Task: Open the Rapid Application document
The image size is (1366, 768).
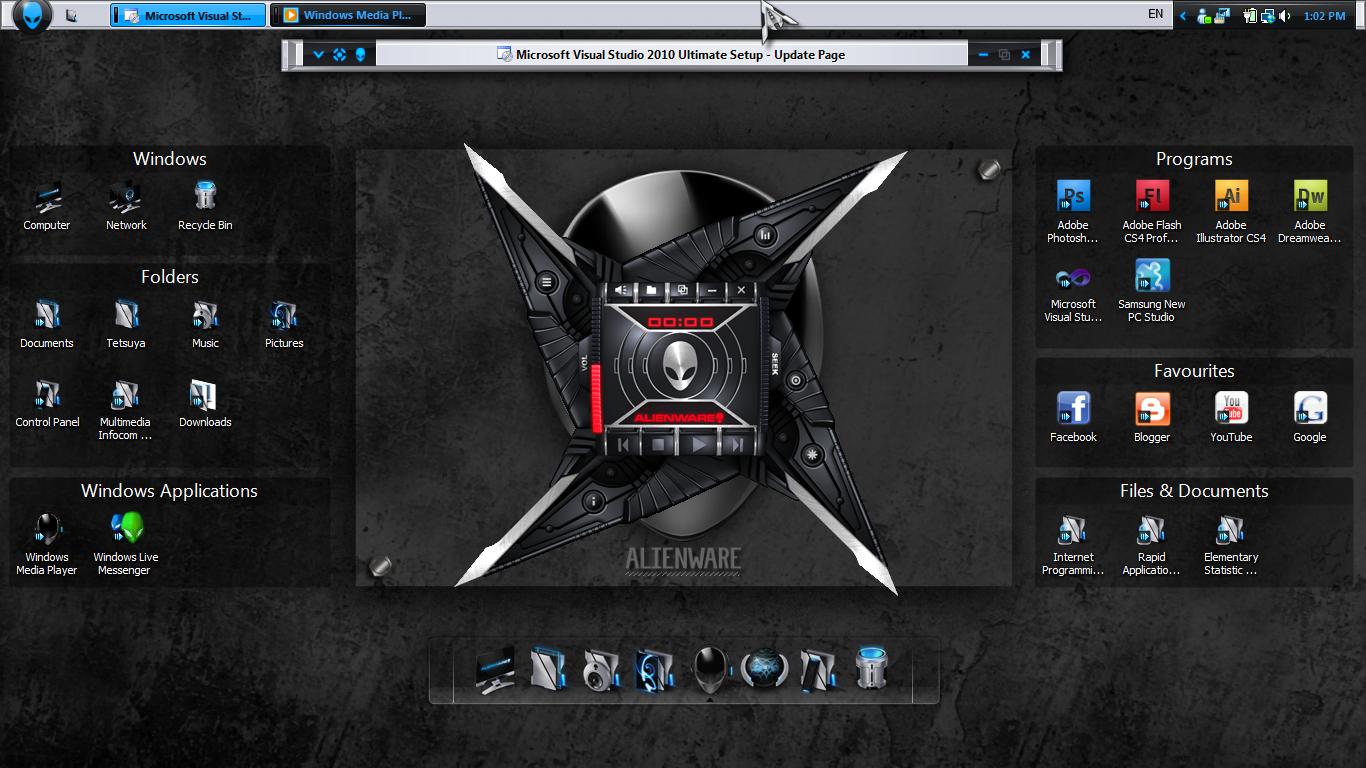Action: [x=1152, y=545]
